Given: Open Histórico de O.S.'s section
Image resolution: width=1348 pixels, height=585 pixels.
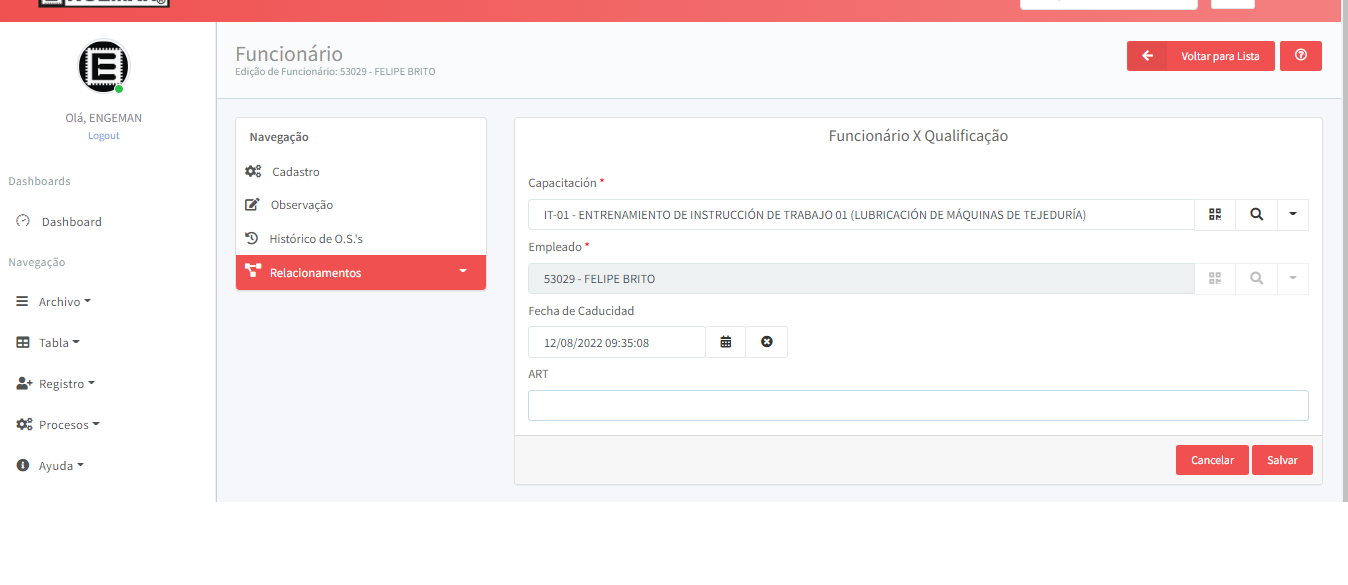Looking at the screenshot, I should pyautogui.click(x=315, y=239).
